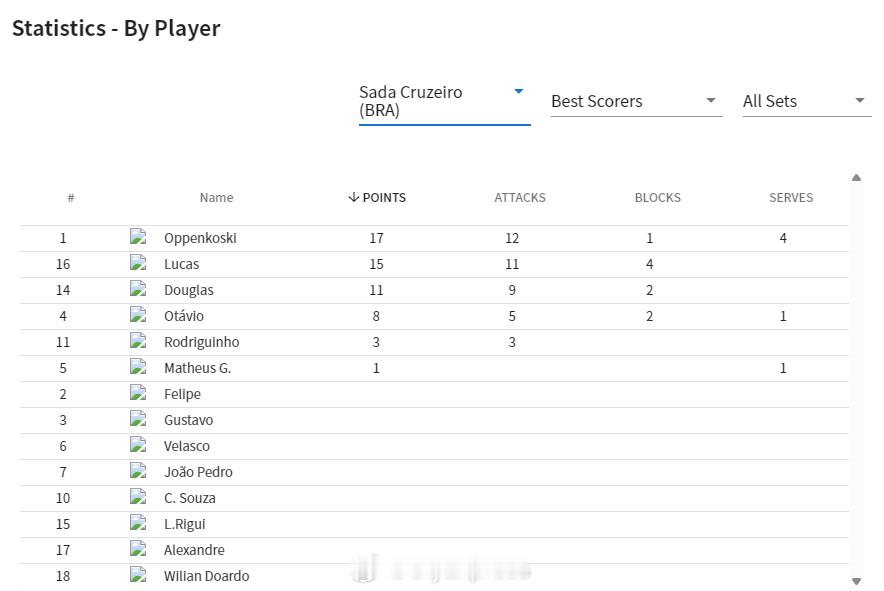Viewport: 884px width, 591px height.
Task: Sort table by POINTS column
Action: (377, 198)
